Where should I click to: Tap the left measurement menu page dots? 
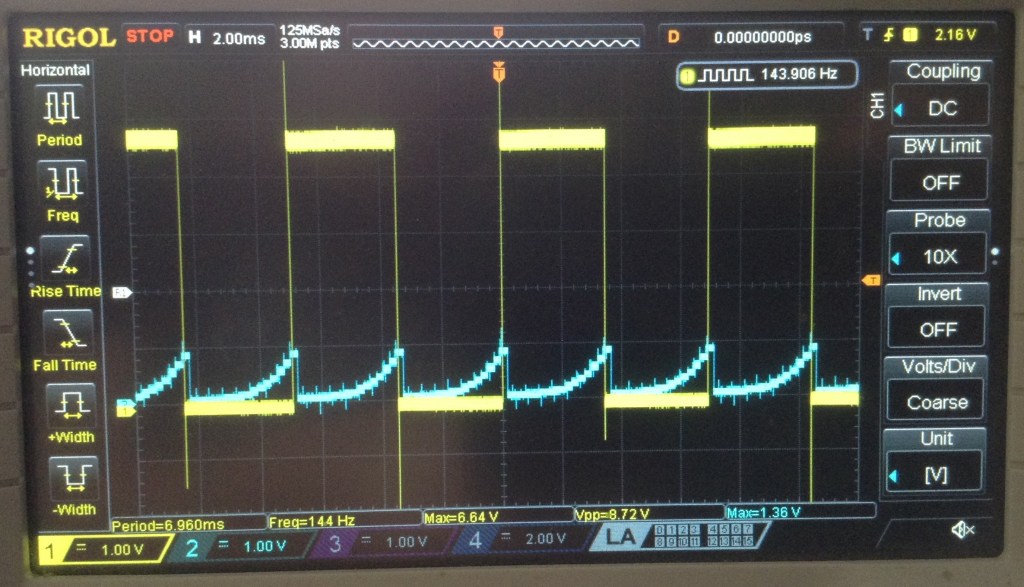click(30, 266)
